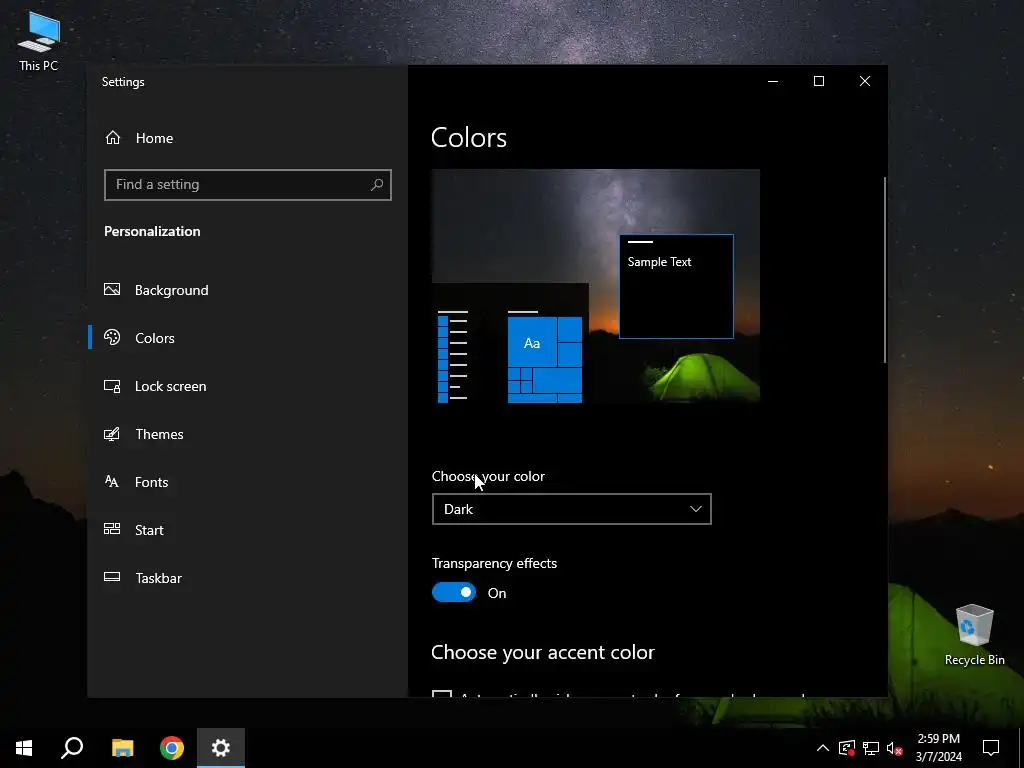This screenshot has width=1024, height=768.
Task: Turn off Transparency effects switch
Action: click(454, 592)
